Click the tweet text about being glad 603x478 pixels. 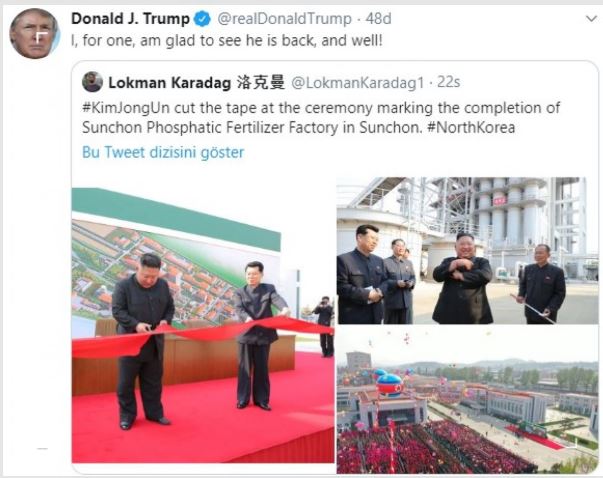pyautogui.click(x=227, y=40)
